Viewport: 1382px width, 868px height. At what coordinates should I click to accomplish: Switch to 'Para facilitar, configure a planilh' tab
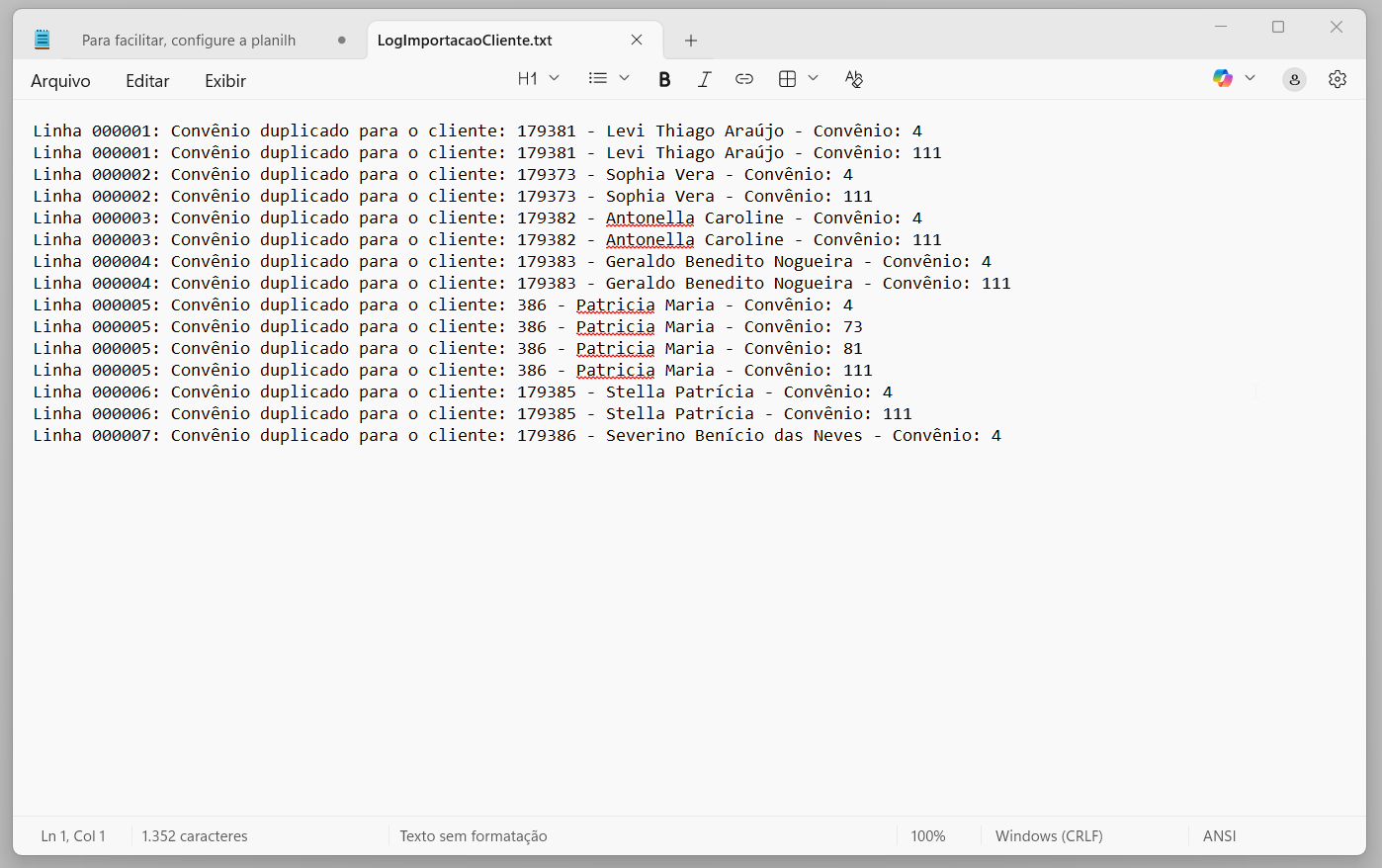tap(189, 41)
